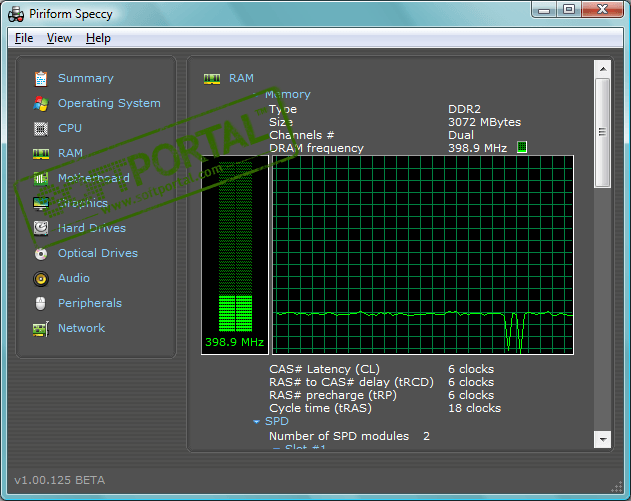Open the Audio section
This screenshot has width=631, height=501.
tap(74, 278)
